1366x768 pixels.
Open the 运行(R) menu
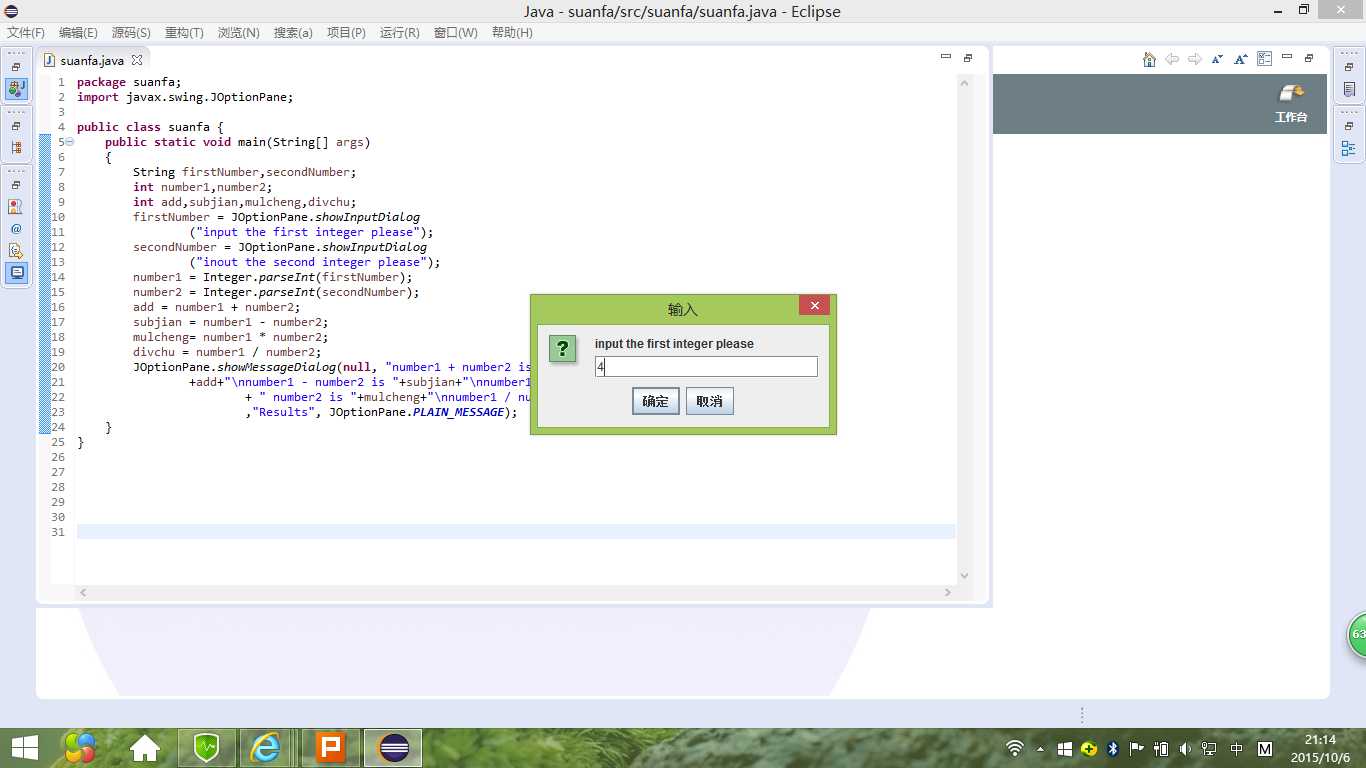[x=400, y=32]
